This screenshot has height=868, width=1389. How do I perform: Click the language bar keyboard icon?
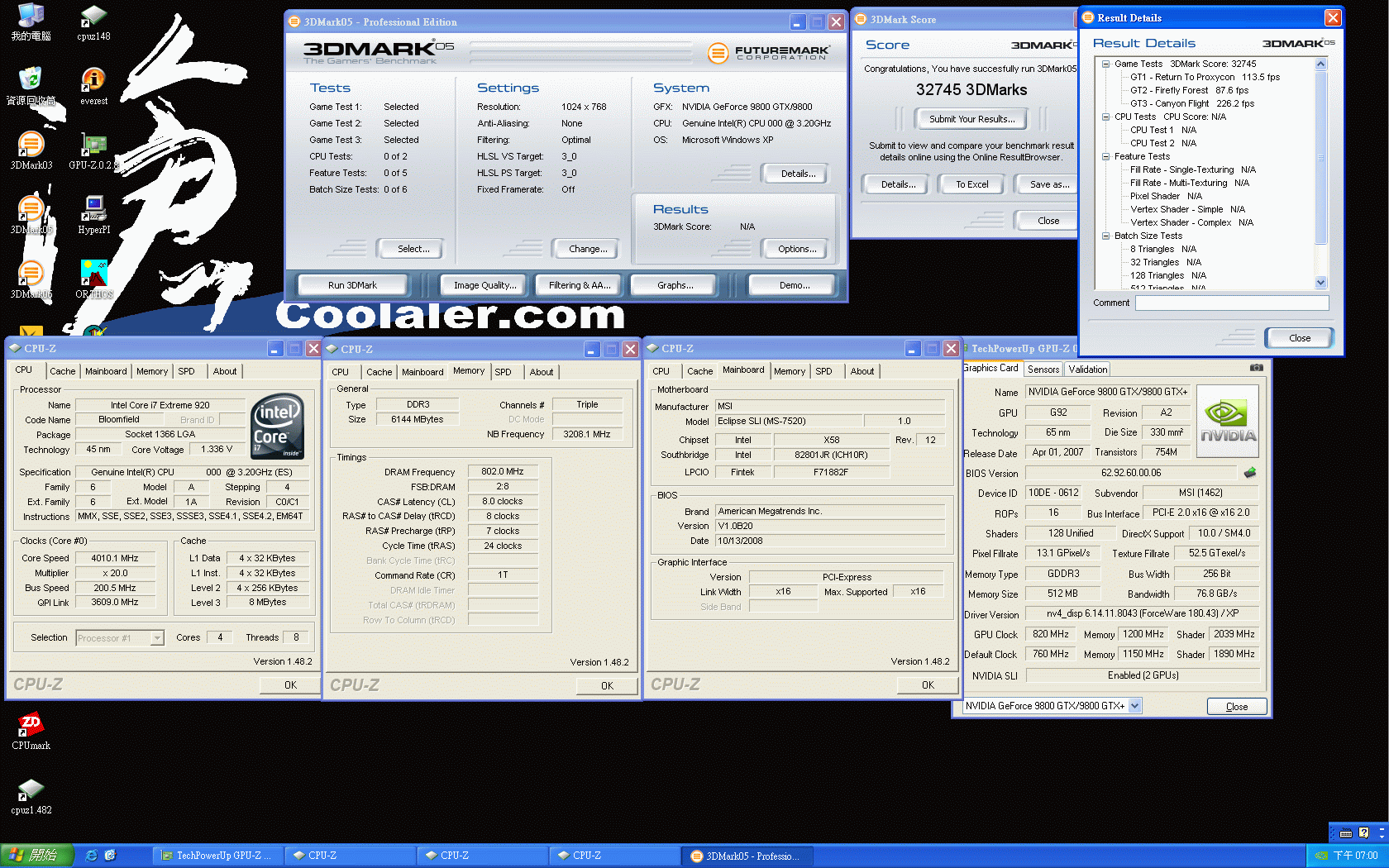point(1345,832)
